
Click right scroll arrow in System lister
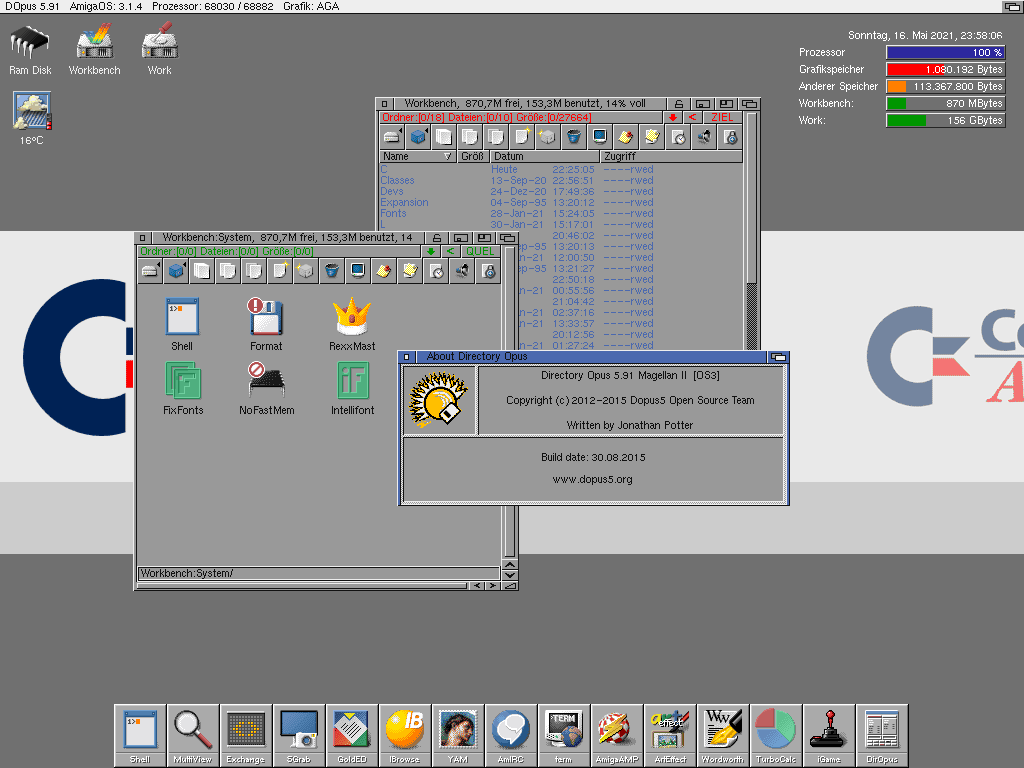(493, 586)
